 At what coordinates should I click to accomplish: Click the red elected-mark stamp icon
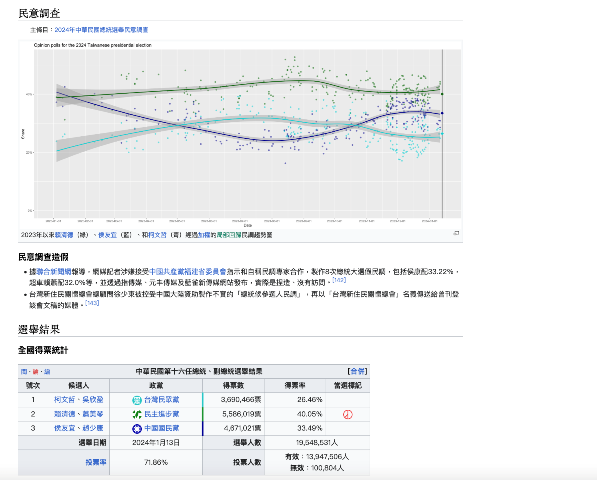(348, 414)
